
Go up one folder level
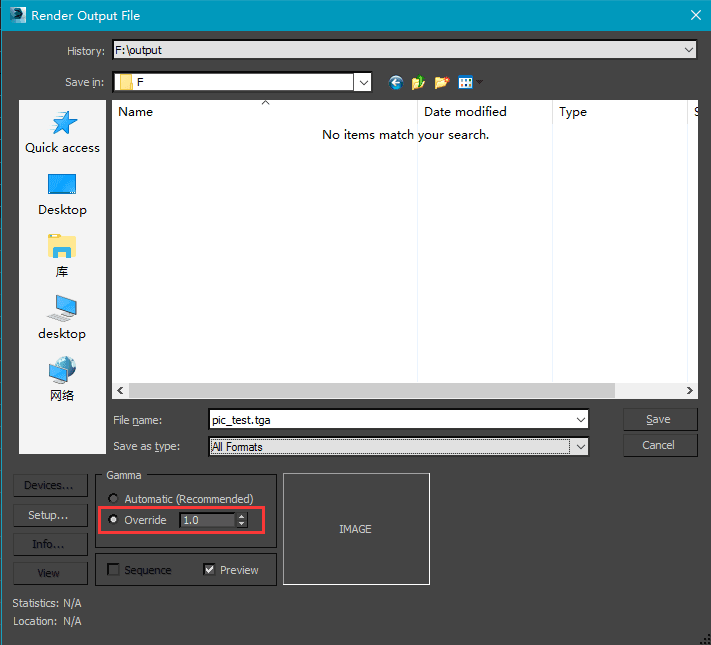click(418, 82)
